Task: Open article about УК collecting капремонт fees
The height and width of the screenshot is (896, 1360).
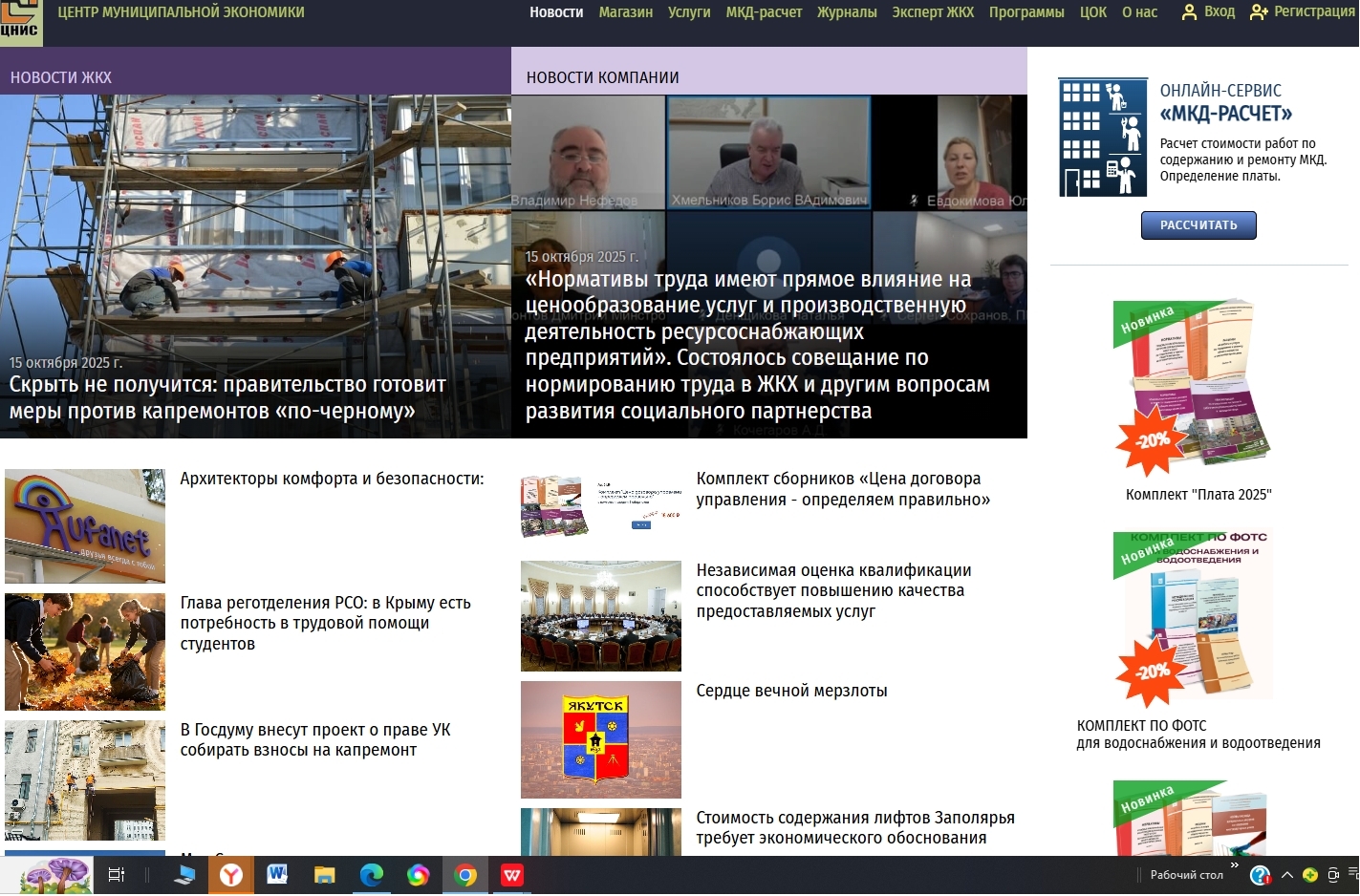Action: tap(314, 739)
